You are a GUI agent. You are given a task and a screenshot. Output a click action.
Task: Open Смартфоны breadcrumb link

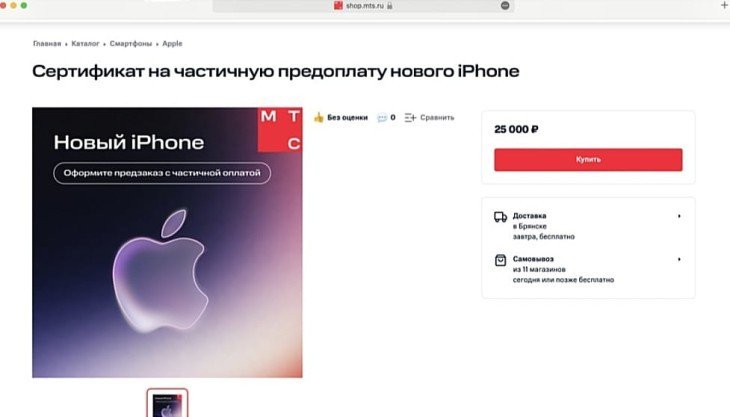pos(131,43)
